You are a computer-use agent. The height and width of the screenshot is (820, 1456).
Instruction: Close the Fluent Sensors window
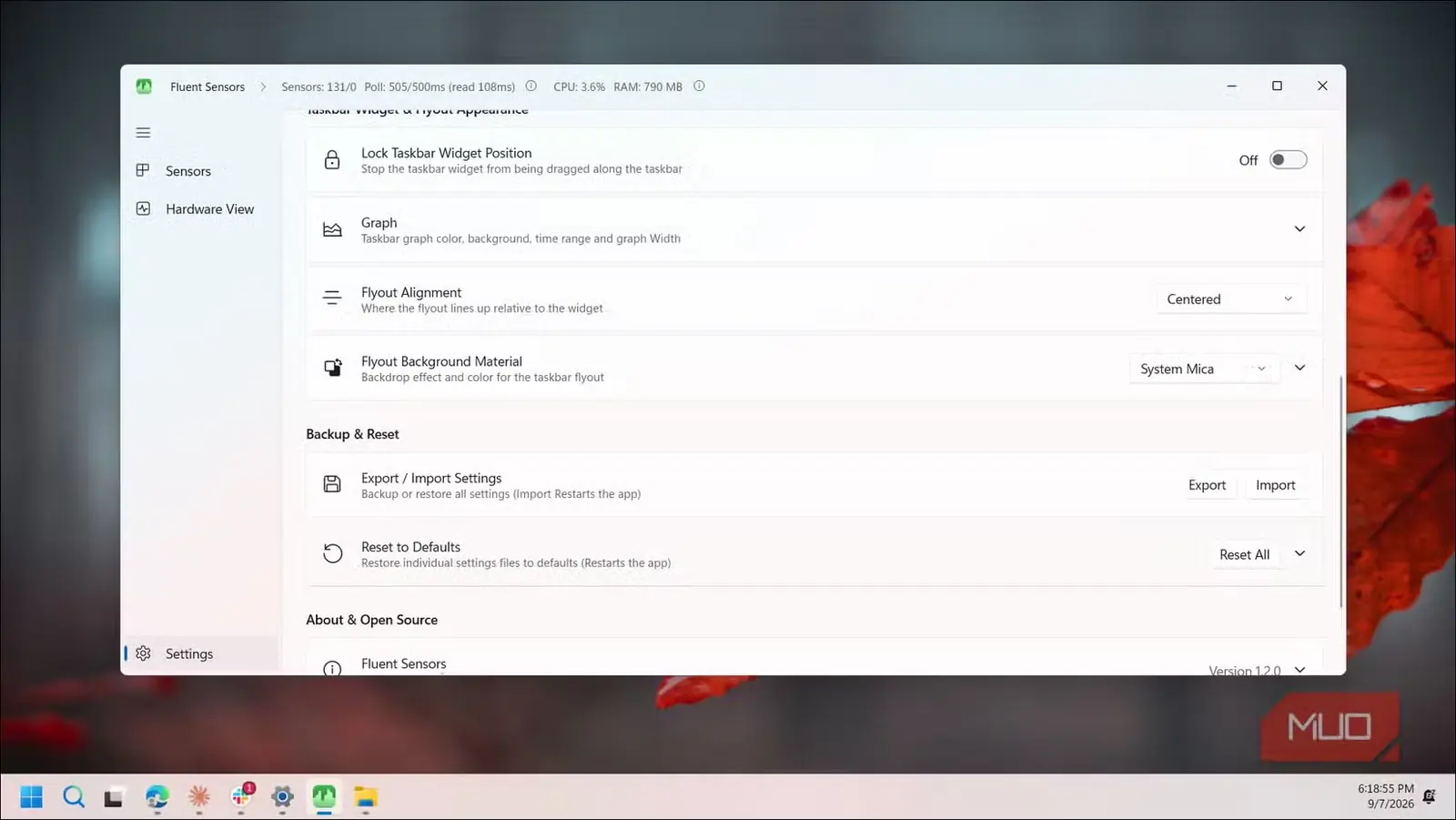[1322, 86]
